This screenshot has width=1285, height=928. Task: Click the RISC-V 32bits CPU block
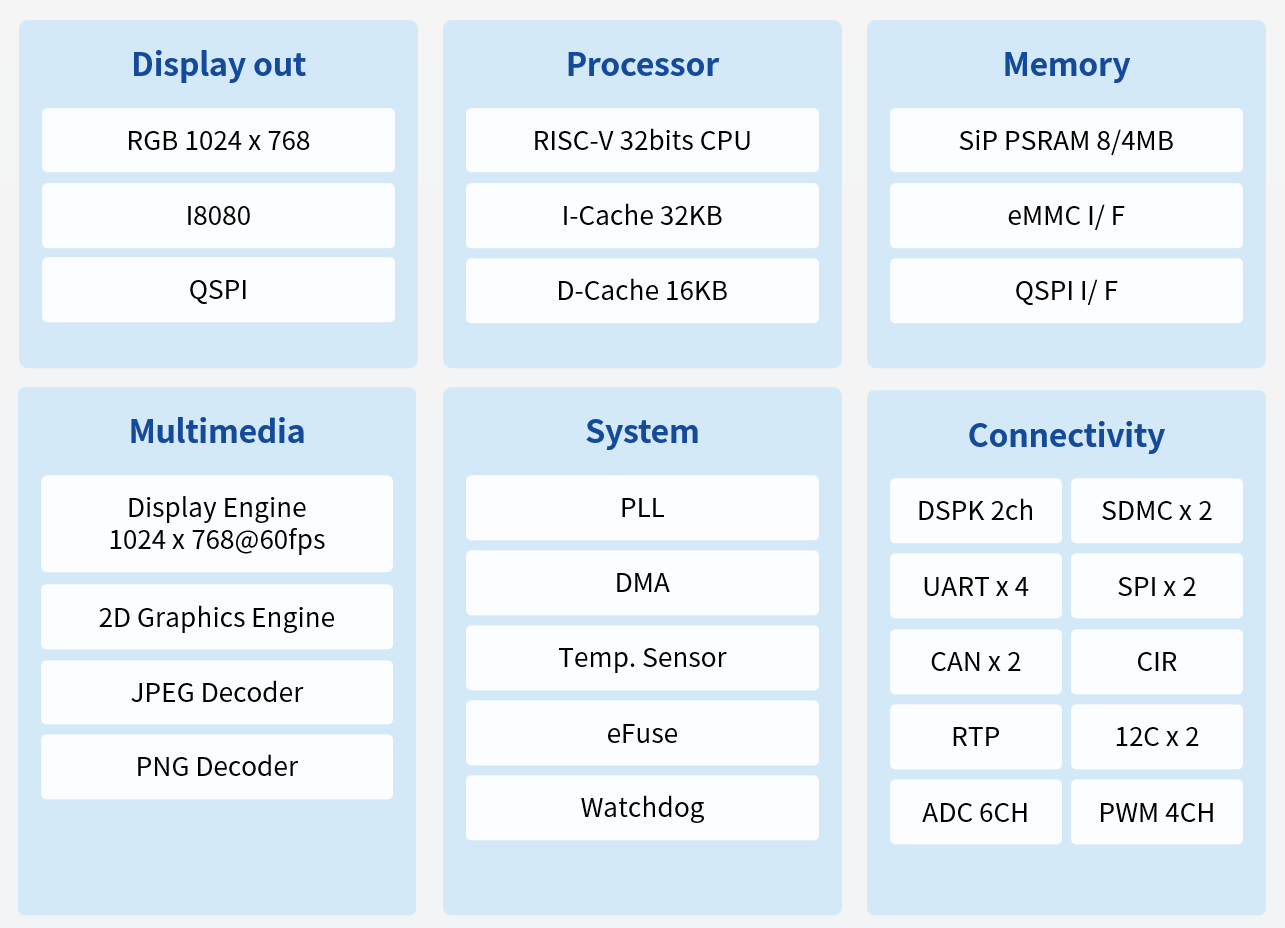[642, 141]
